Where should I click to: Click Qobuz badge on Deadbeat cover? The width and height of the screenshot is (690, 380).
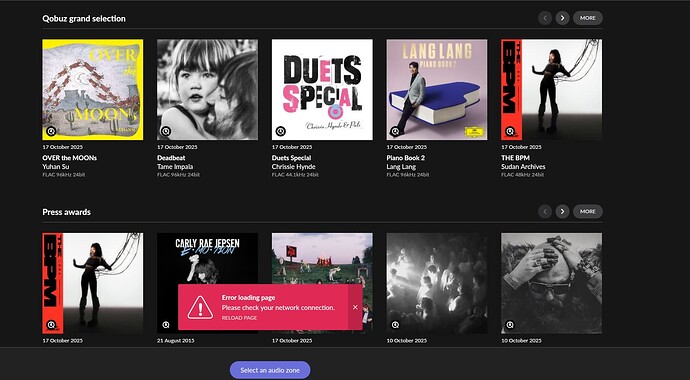click(x=166, y=131)
